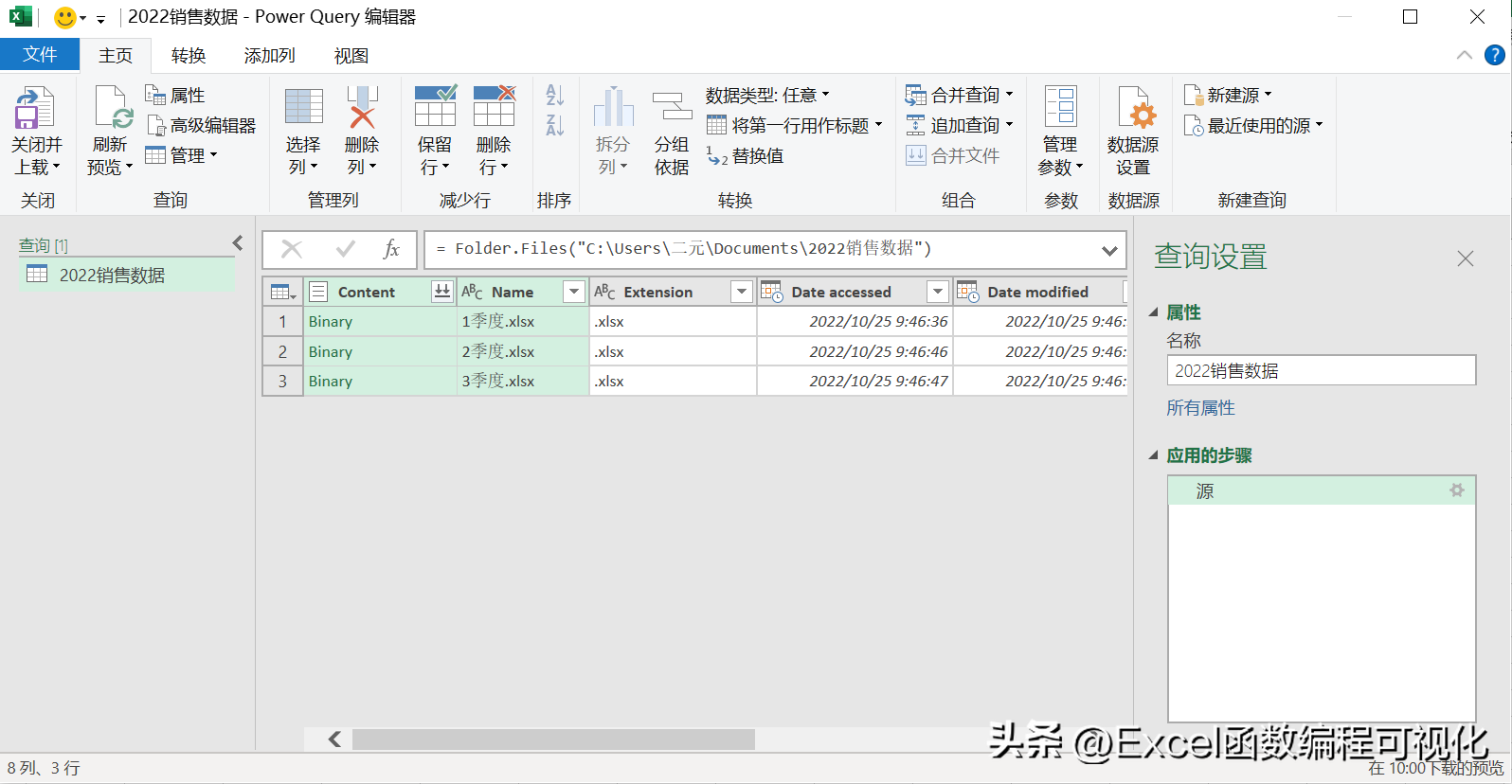1512x784 pixels.
Task: Switch to the View (视图) tab
Action: point(351,56)
